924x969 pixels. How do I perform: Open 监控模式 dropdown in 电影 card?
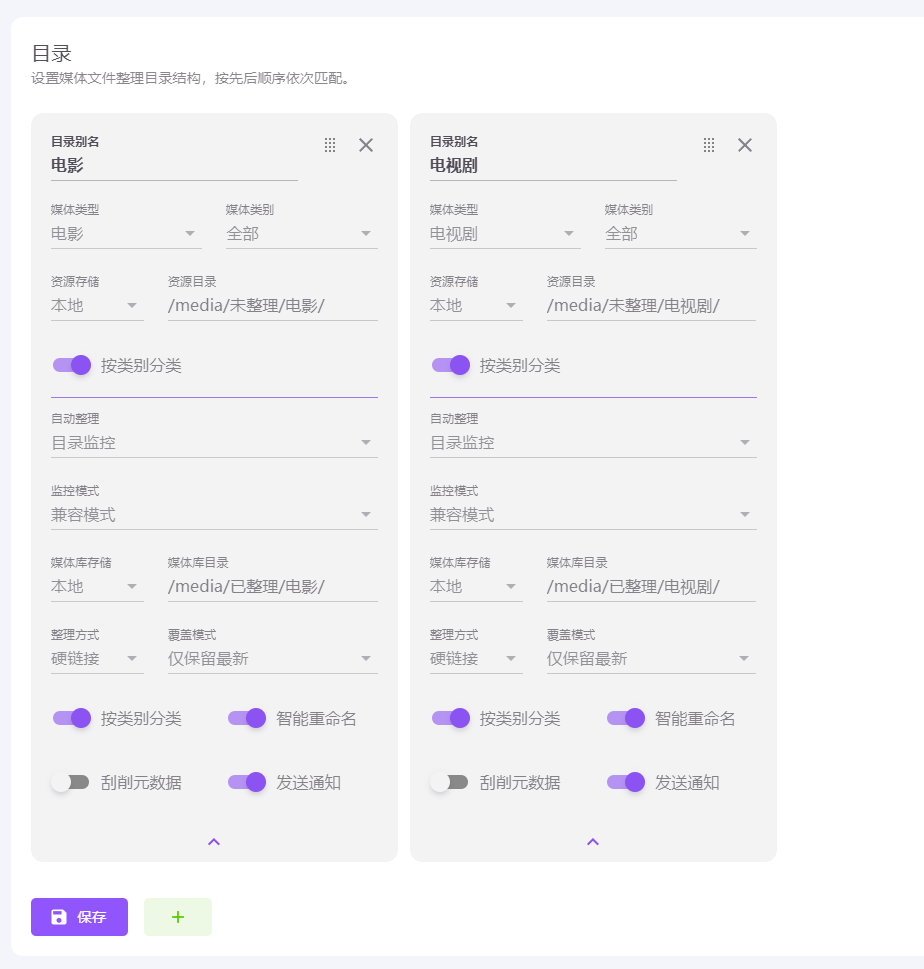click(214, 515)
